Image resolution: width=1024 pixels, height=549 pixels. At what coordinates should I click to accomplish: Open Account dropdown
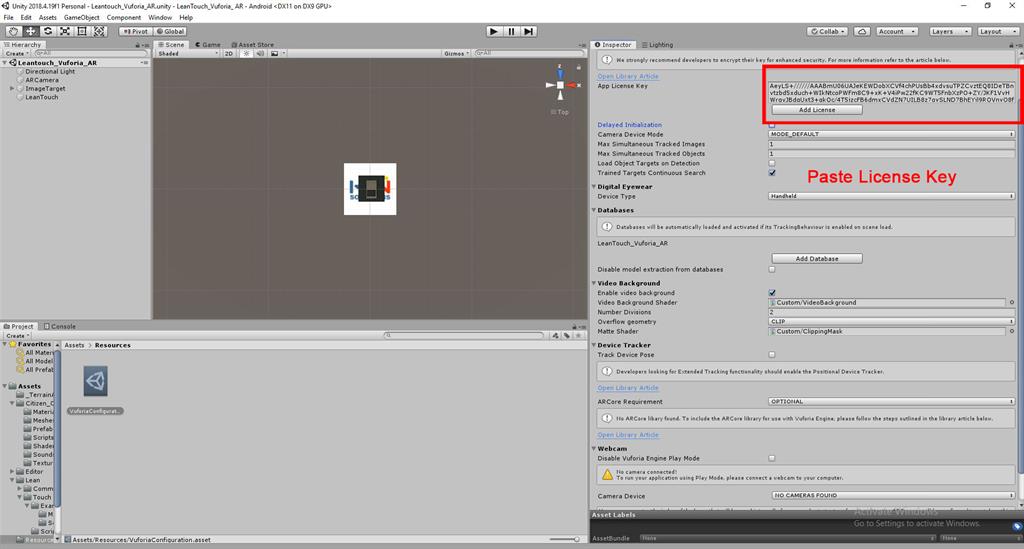(x=895, y=31)
